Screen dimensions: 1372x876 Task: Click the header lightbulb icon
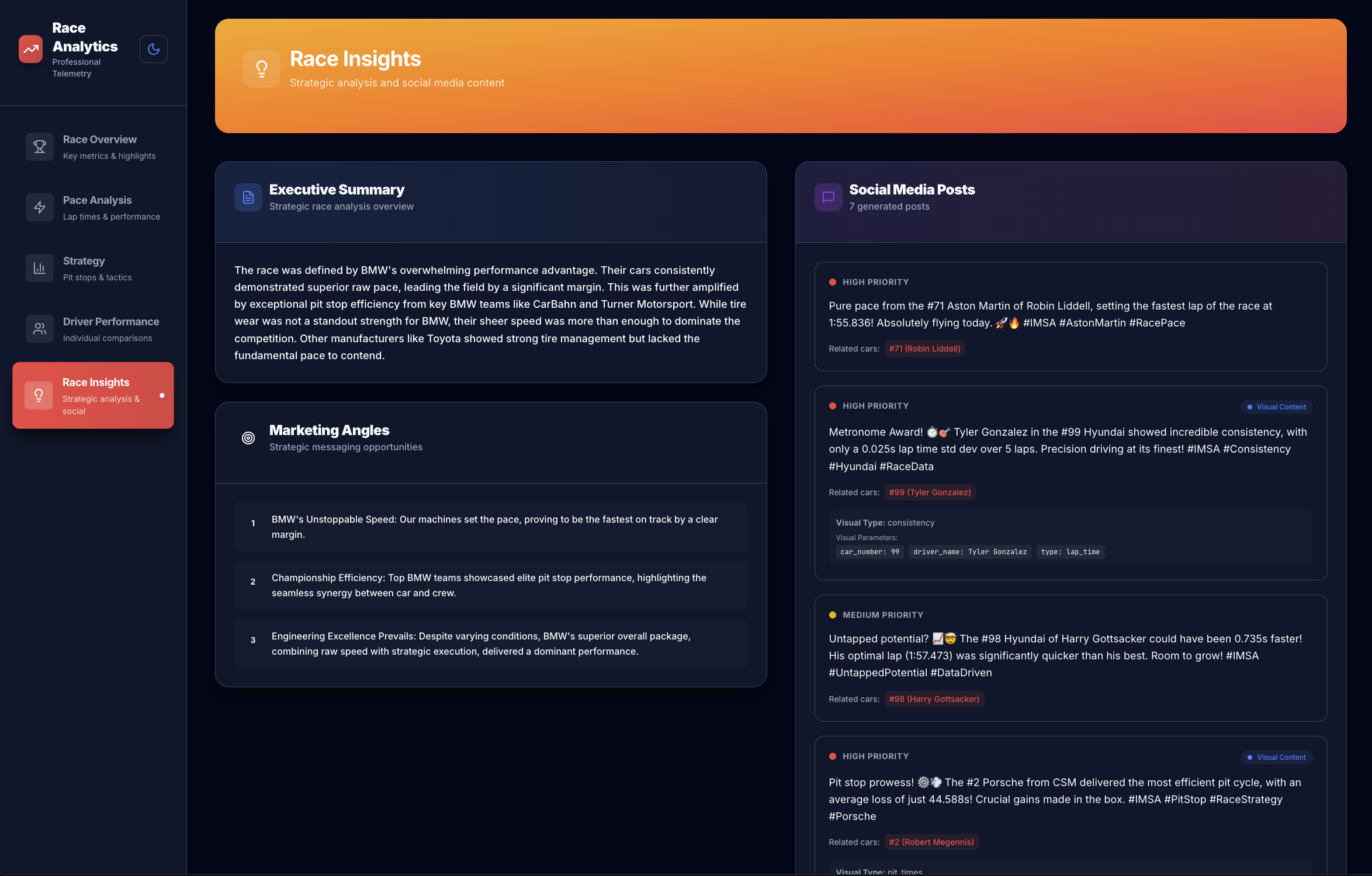pyautogui.click(x=262, y=69)
